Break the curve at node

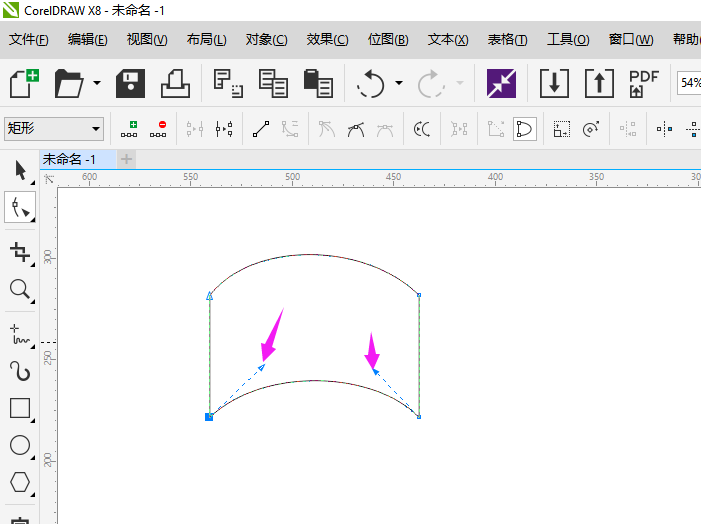tap(224, 129)
